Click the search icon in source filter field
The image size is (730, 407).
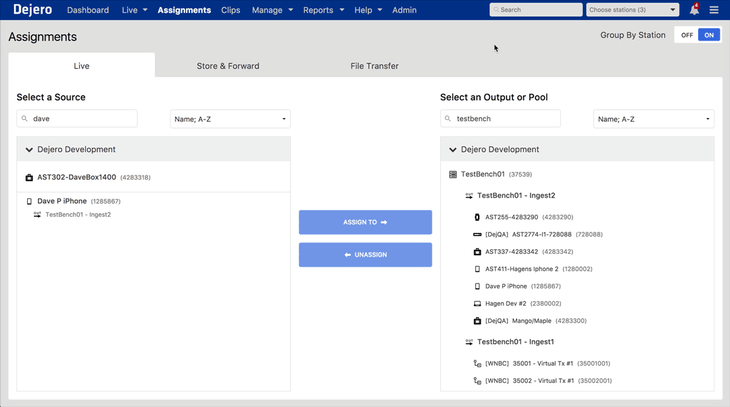pos(25,119)
